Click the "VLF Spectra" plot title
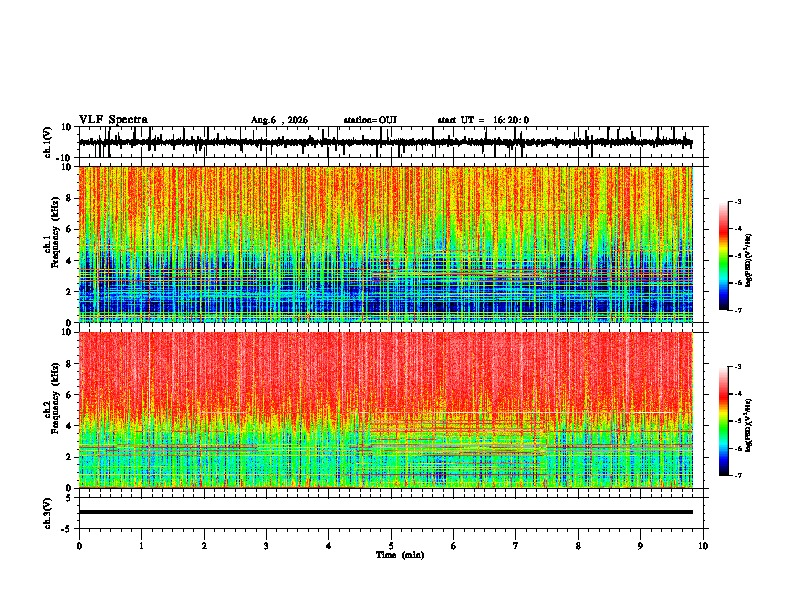Viewport: 792px width, 612px height. tap(113, 120)
